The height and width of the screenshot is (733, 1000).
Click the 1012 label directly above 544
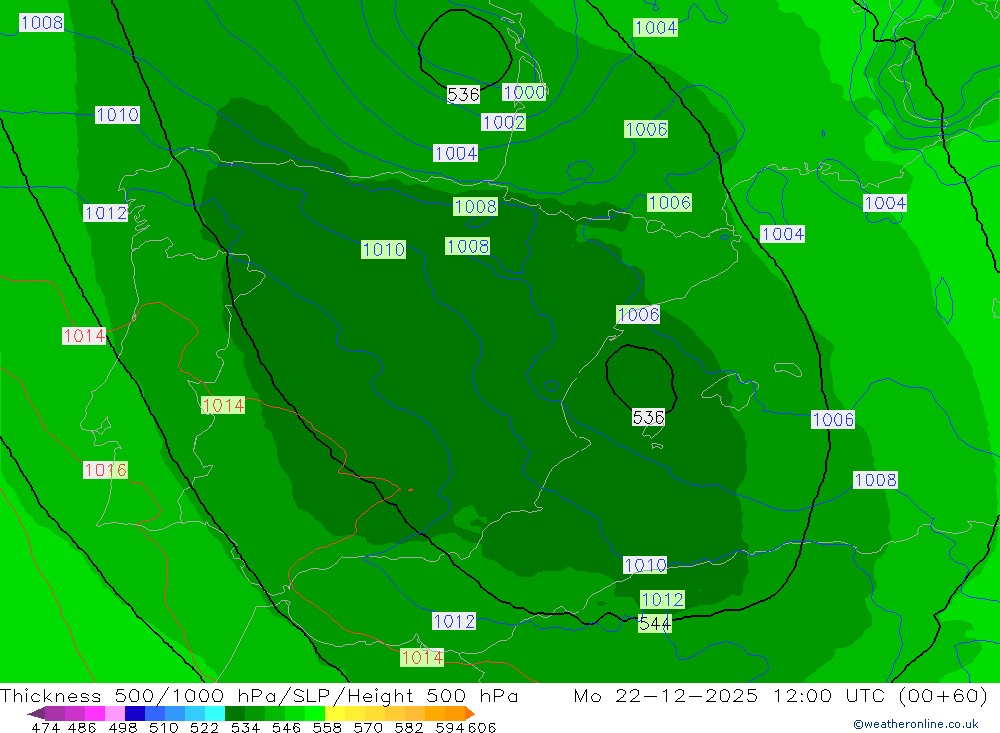pyautogui.click(x=662, y=600)
